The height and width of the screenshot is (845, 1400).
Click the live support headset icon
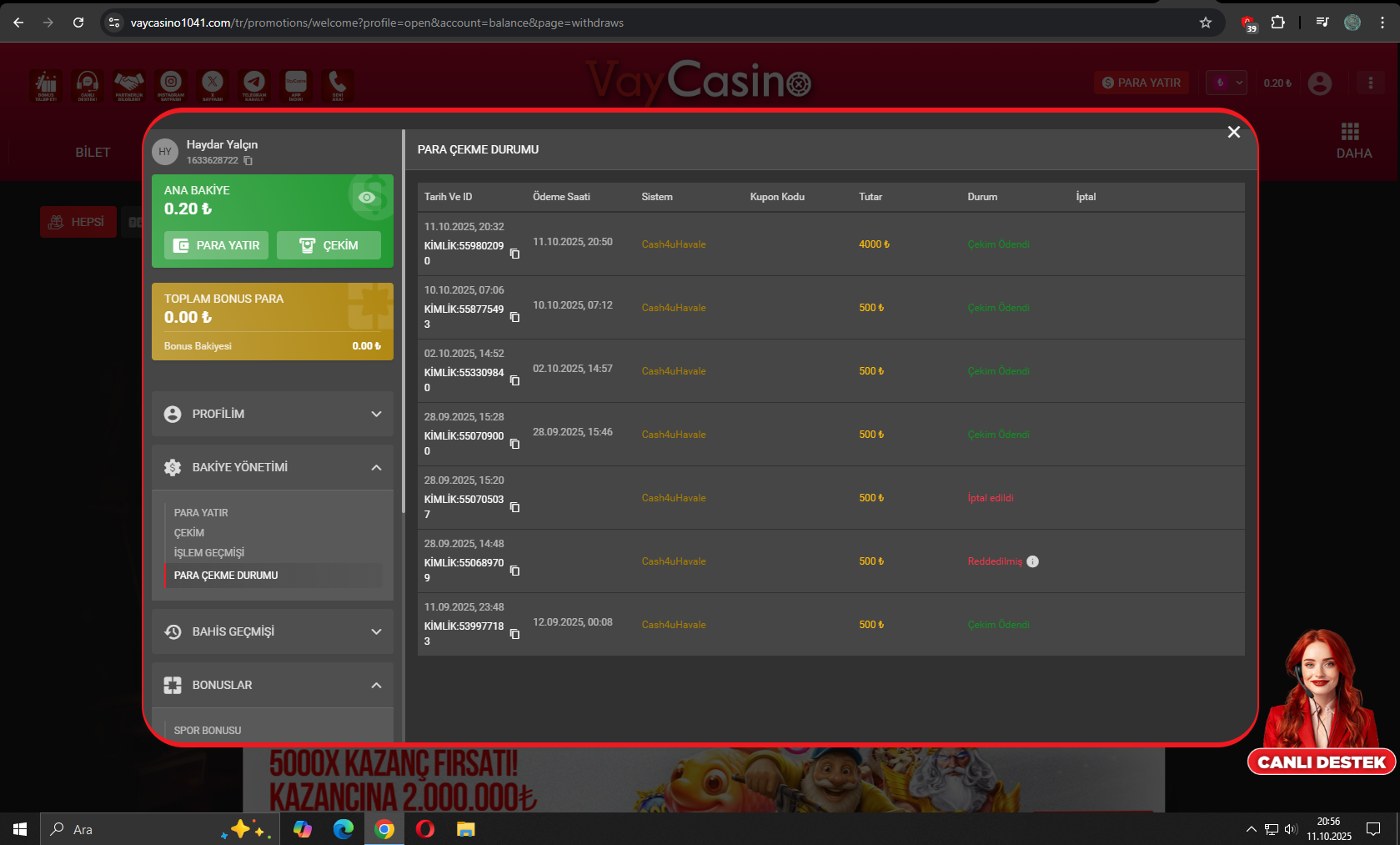pos(88,84)
